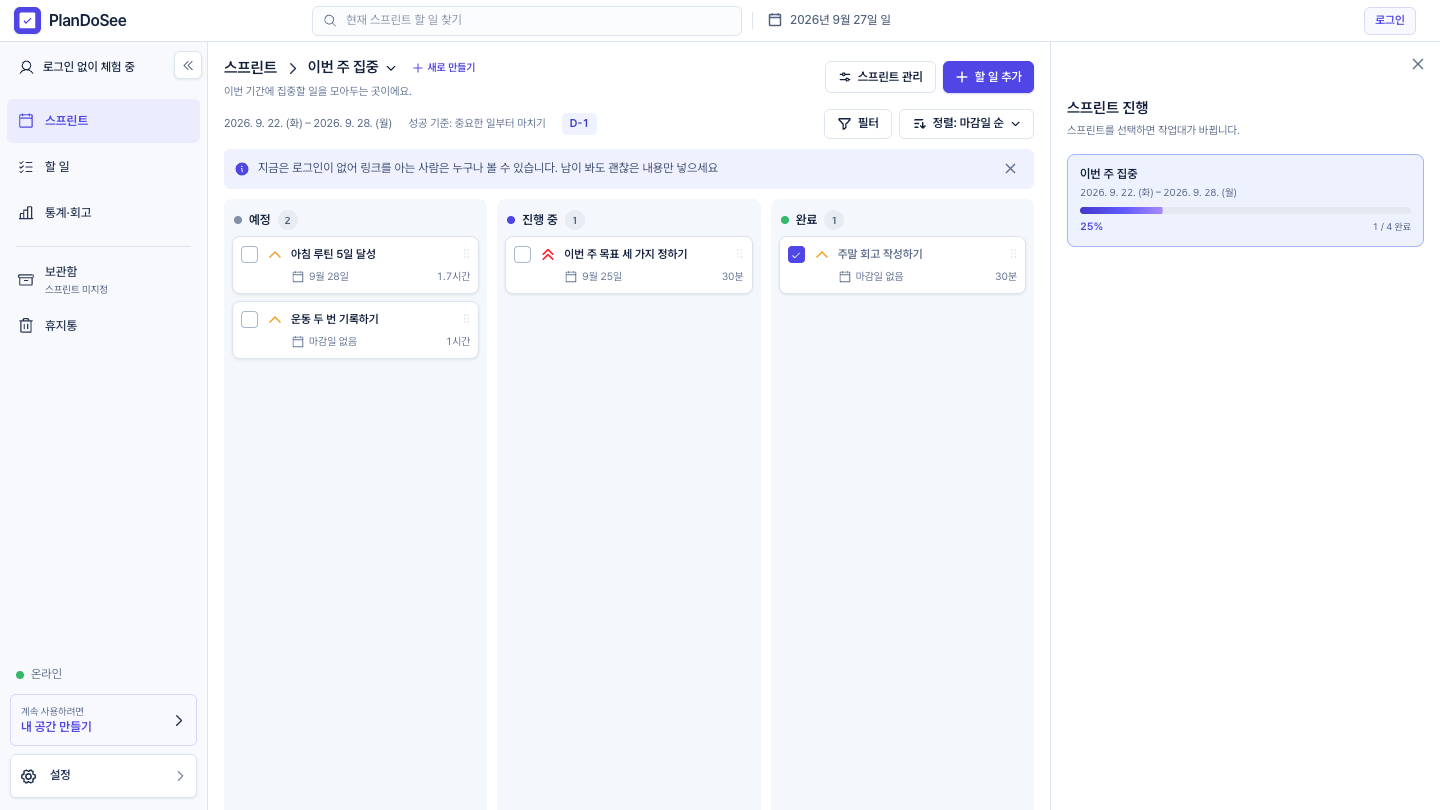Click the search magnifier icon

tap(330, 20)
